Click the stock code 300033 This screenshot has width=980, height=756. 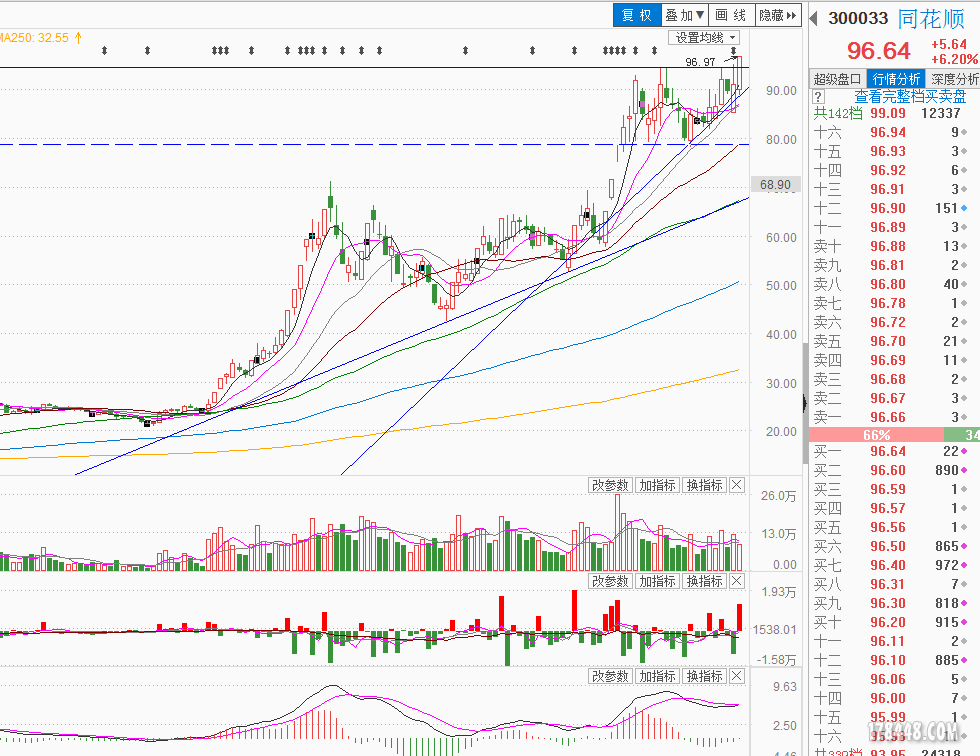(858, 19)
